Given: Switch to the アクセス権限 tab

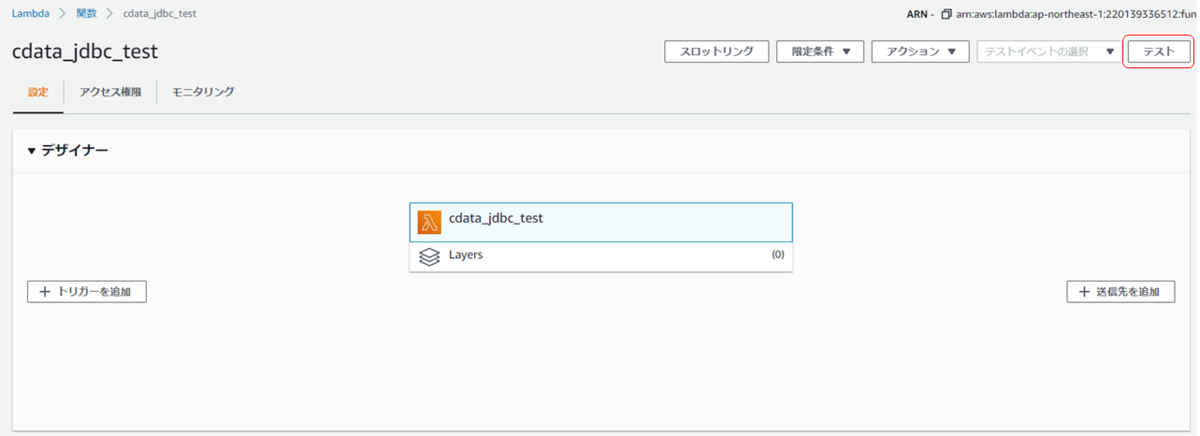Looking at the screenshot, I should tap(110, 92).
